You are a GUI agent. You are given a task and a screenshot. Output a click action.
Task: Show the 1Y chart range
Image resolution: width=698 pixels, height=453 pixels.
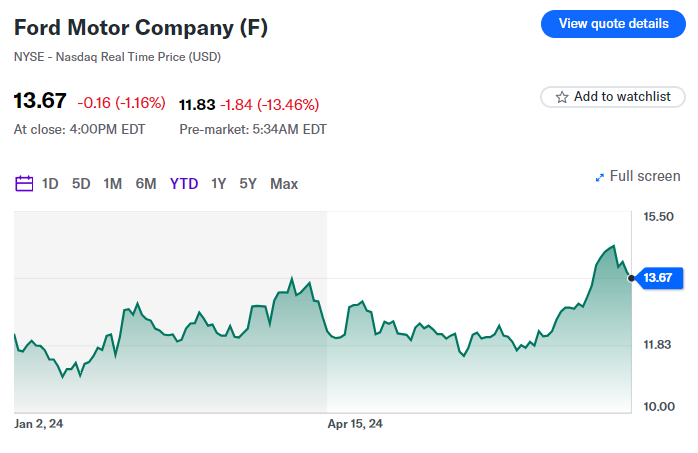[218, 183]
